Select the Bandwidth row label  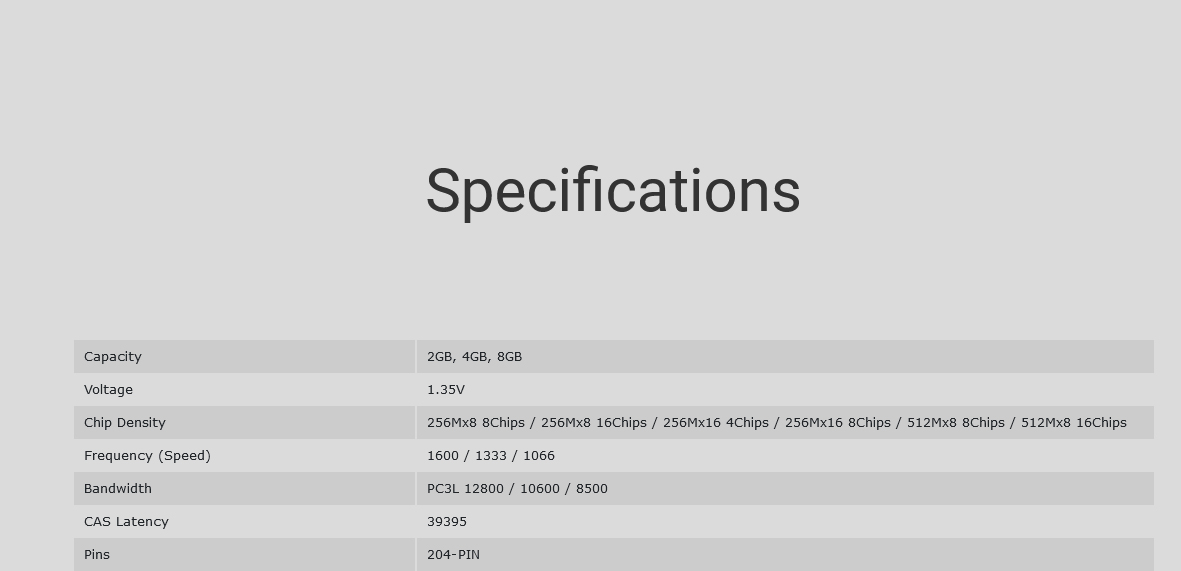(x=117, y=489)
